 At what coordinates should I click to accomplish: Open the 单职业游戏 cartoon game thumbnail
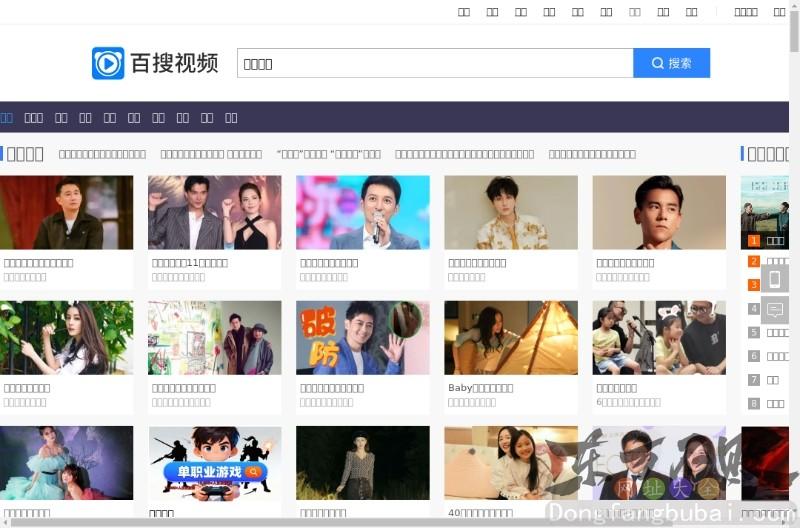(x=214, y=463)
